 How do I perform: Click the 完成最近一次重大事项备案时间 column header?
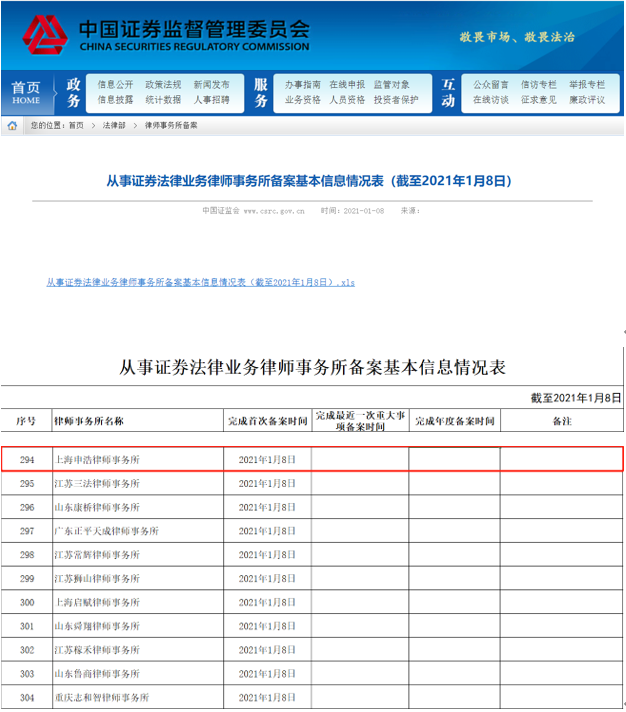pyautogui.click(x=360, y=421)
